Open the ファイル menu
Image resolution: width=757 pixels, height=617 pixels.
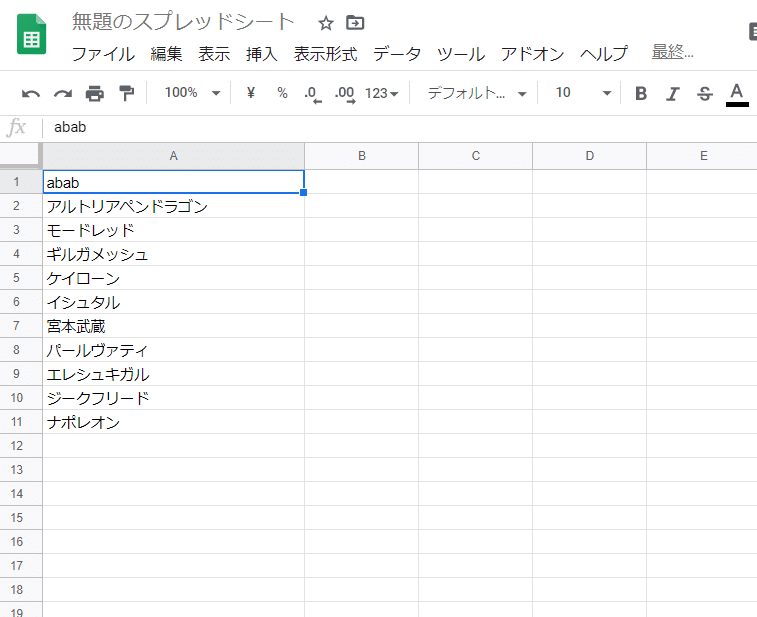tap(103, 54)
